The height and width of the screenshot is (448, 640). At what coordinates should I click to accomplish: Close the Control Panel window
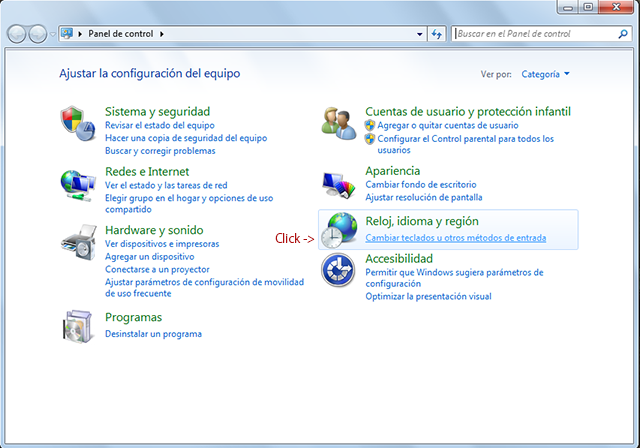click(x=617, y=7)
